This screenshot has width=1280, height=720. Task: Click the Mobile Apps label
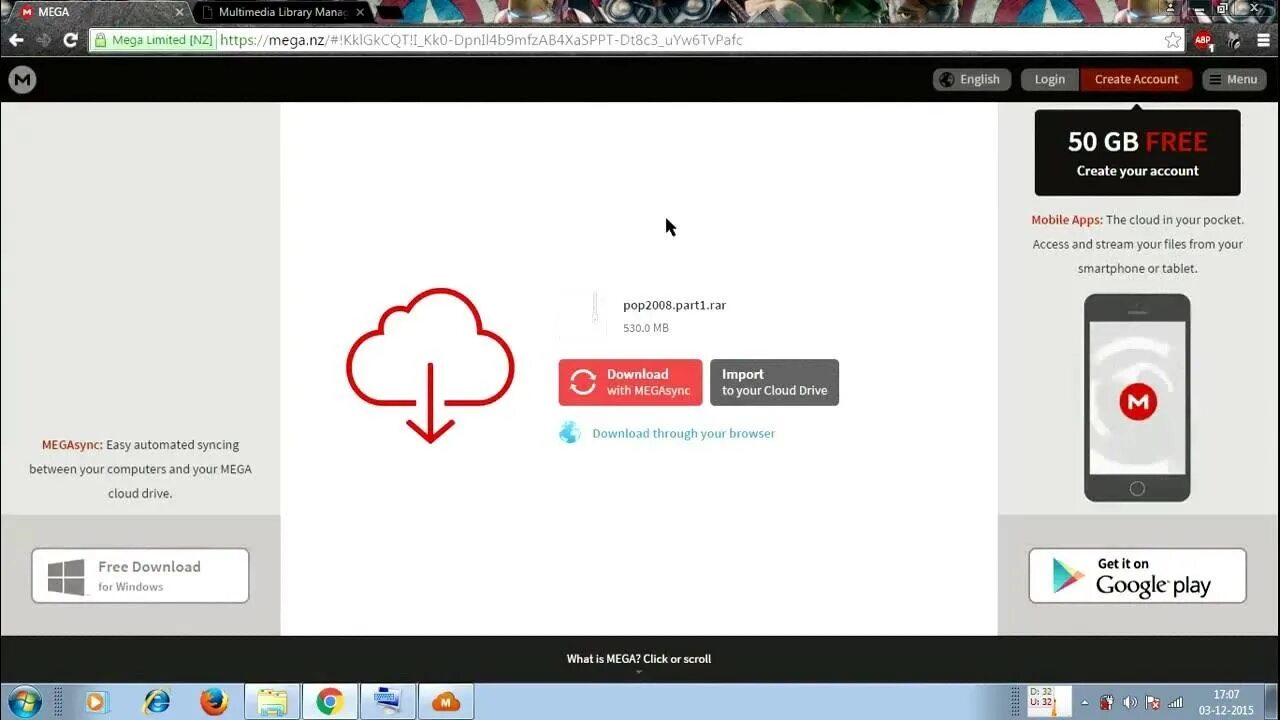point(1067,220)
